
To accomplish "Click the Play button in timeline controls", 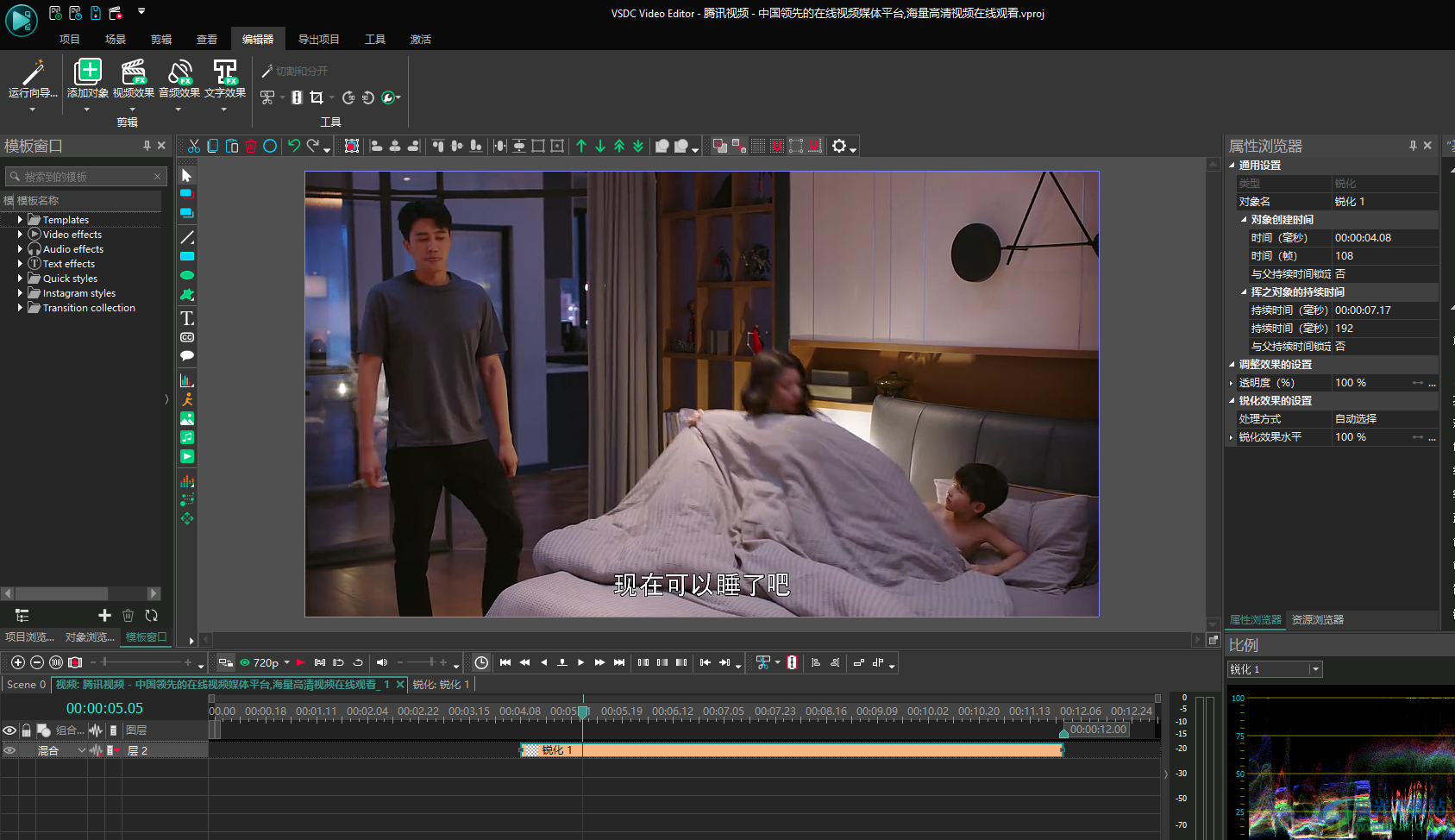I will click(x=580, y=662).
